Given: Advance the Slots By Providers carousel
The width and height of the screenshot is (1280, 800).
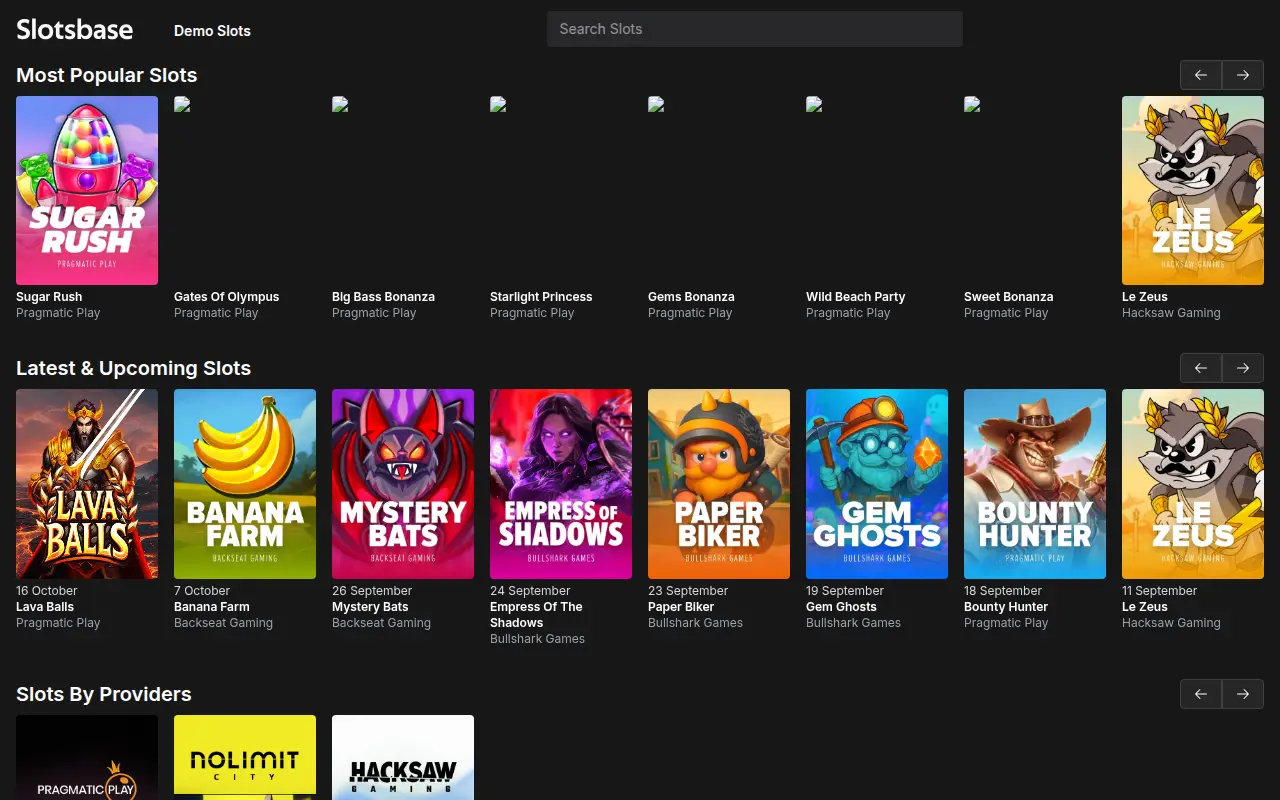Looking at the screenshot, I should 1243,694.
